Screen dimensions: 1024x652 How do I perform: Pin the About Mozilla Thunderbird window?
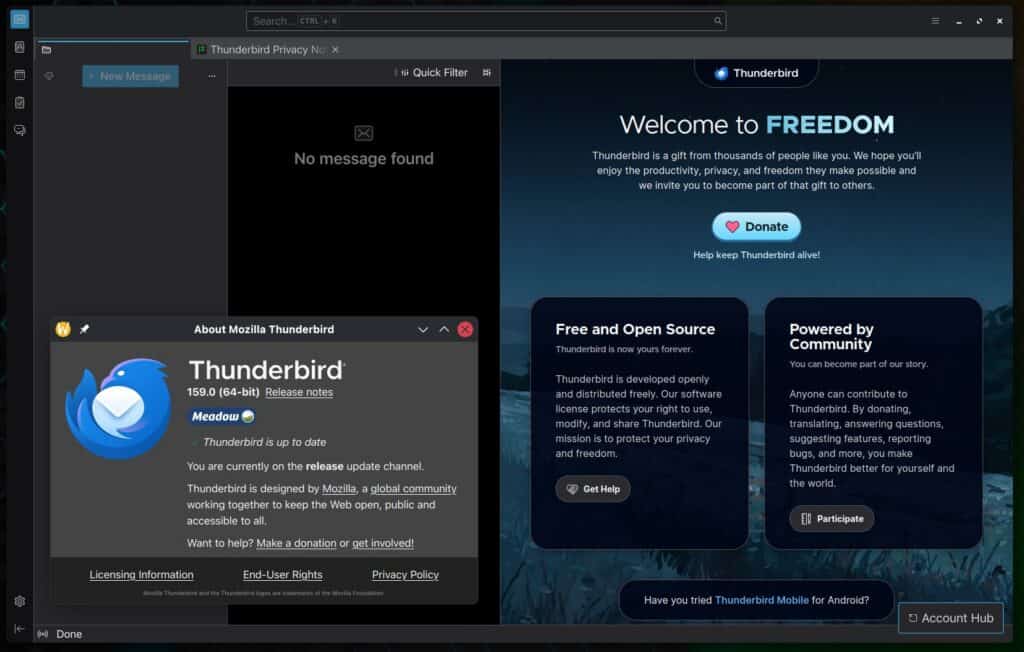(84, 329)
